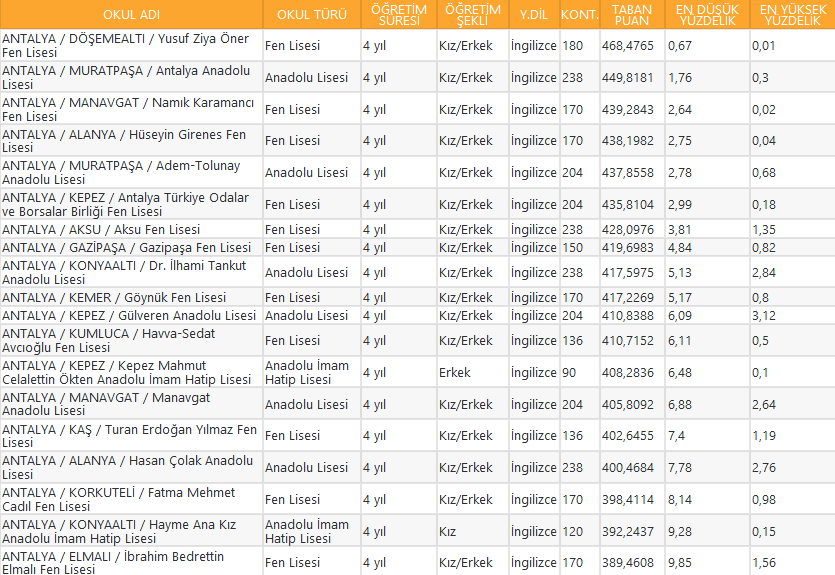Screen dimensions: 835x575
Task: Click the Y.DİL column header
Action: [x=533, y=15]
